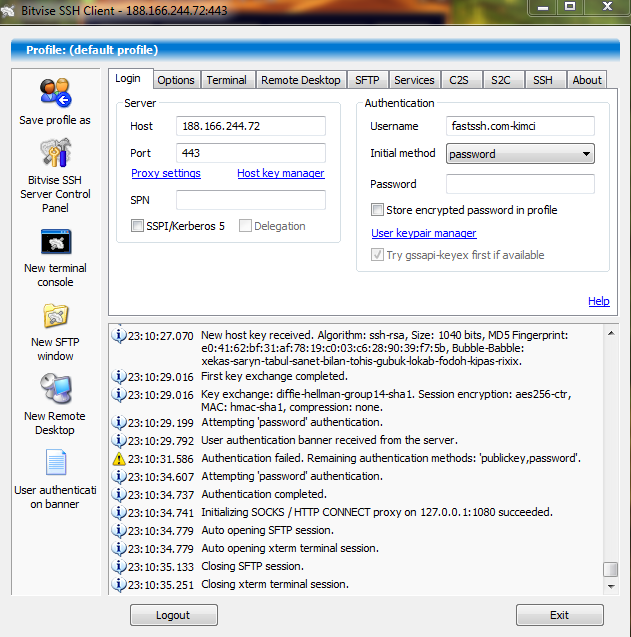Click info icon for New host key received
Screen dimensions: 631x637
[x=119, y=336]
